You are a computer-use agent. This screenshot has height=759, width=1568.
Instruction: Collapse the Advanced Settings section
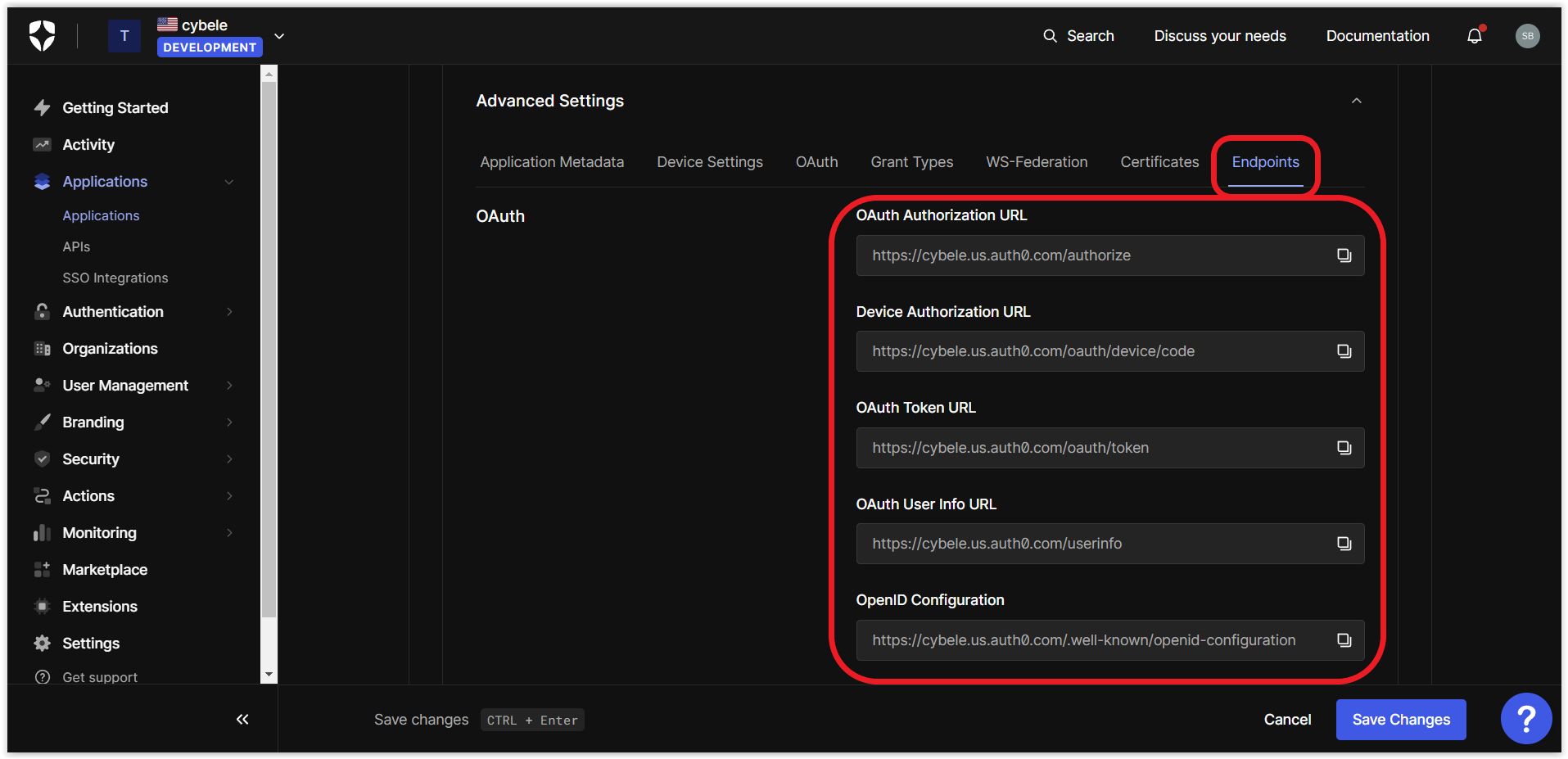pyautogui.click(x=1356, y=101)
